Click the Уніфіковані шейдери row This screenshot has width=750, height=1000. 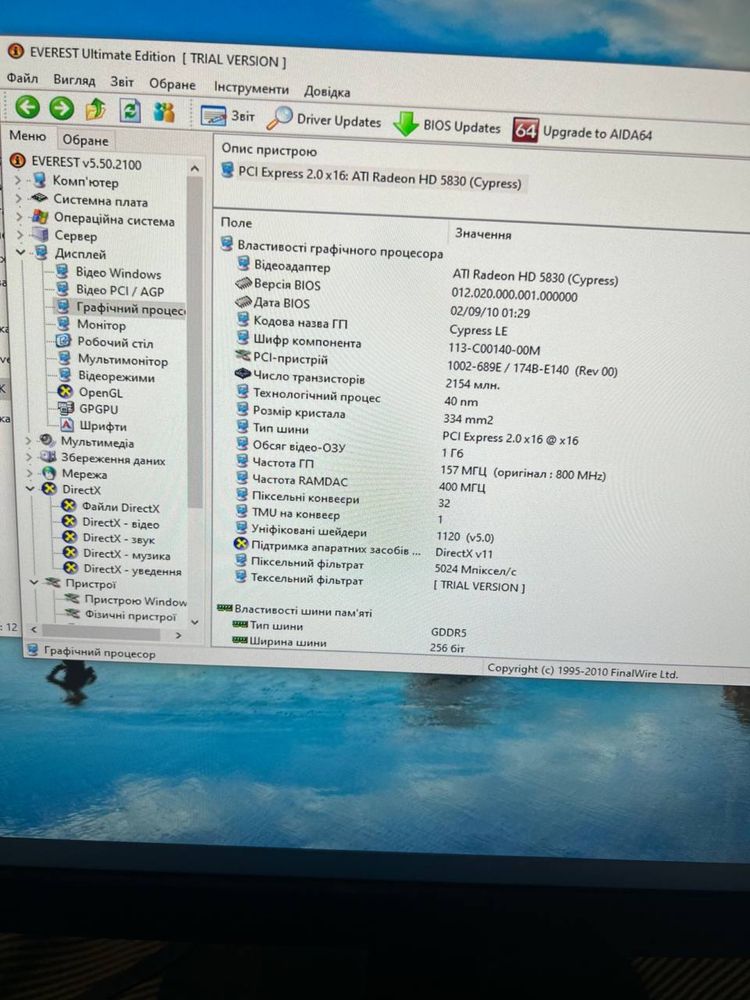click(364, 533)
